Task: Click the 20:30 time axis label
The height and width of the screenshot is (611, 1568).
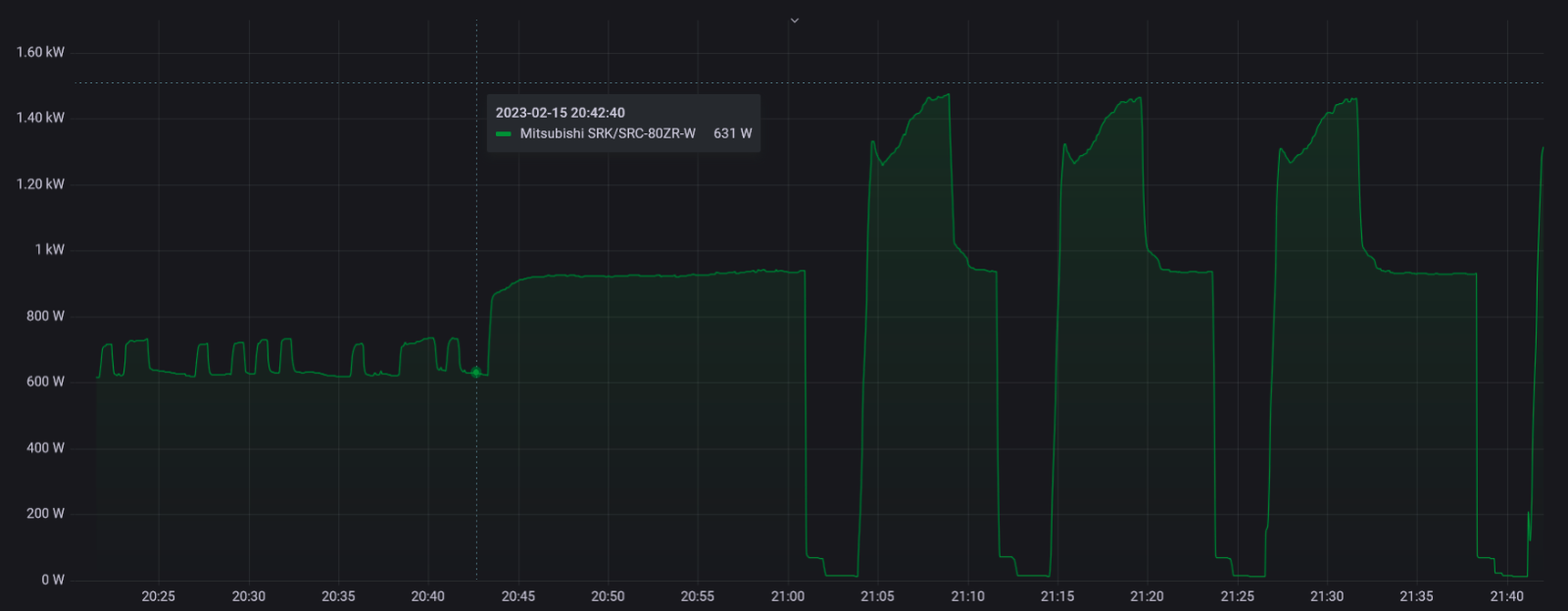Action: pyautogui.click(x=249, y=596)
